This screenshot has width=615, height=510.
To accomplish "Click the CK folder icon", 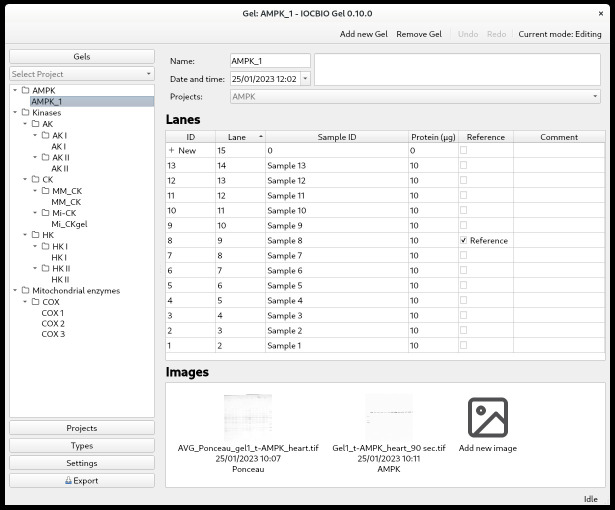I will (x=36, y=179).
